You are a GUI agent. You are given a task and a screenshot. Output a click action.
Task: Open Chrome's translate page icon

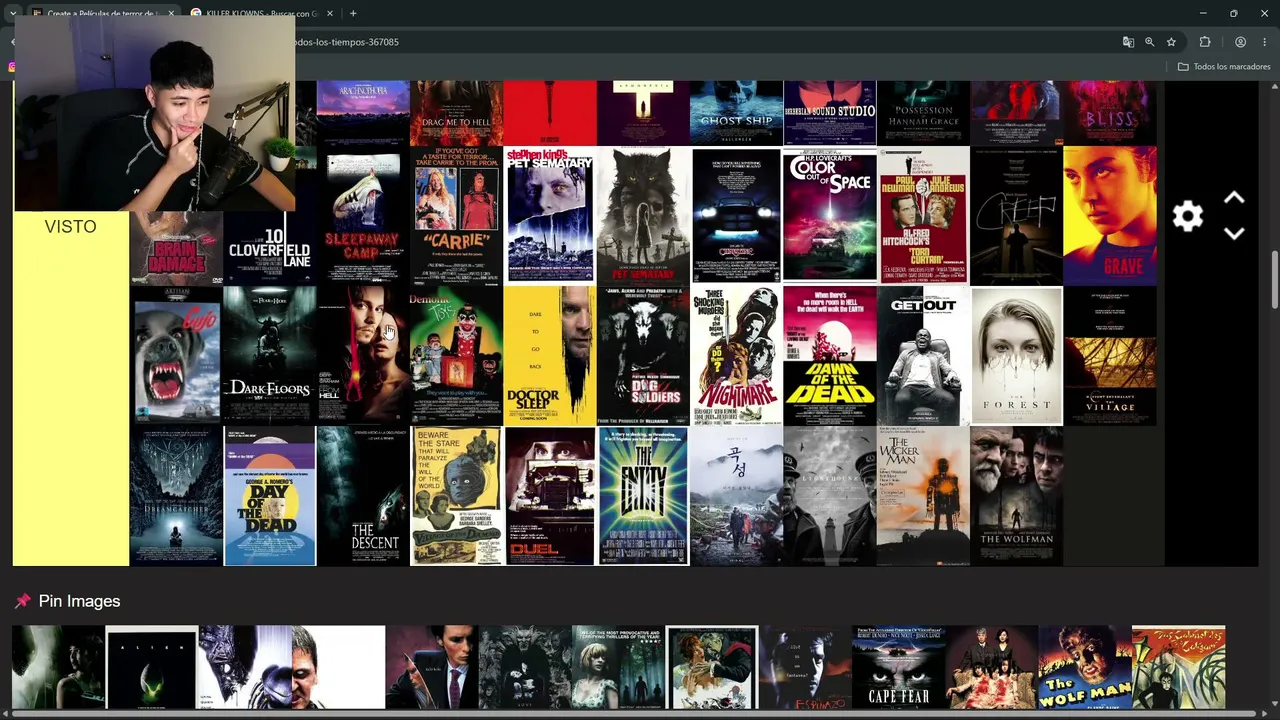tap(1128, 42)
